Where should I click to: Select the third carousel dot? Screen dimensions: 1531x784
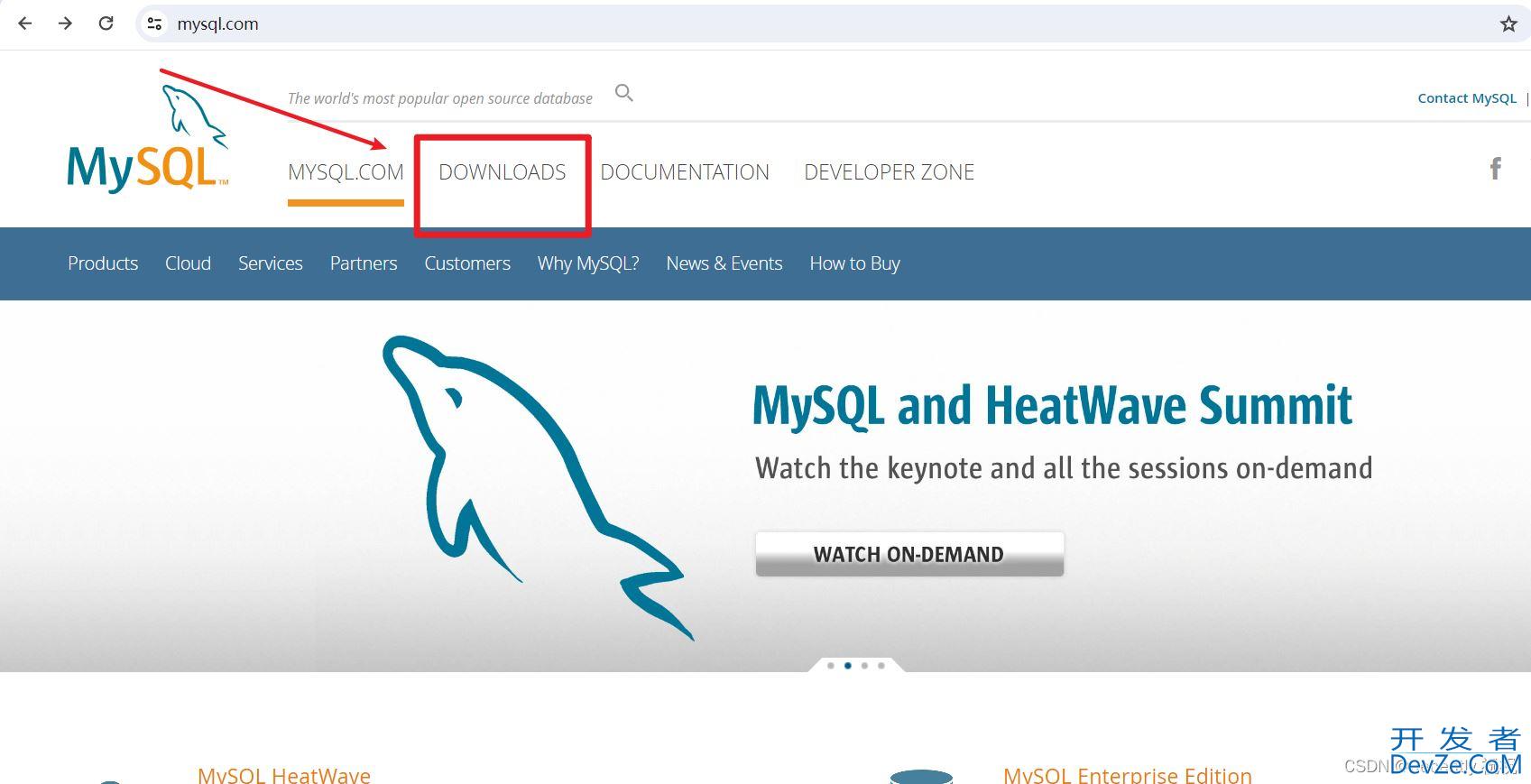(x=864, y=666)
